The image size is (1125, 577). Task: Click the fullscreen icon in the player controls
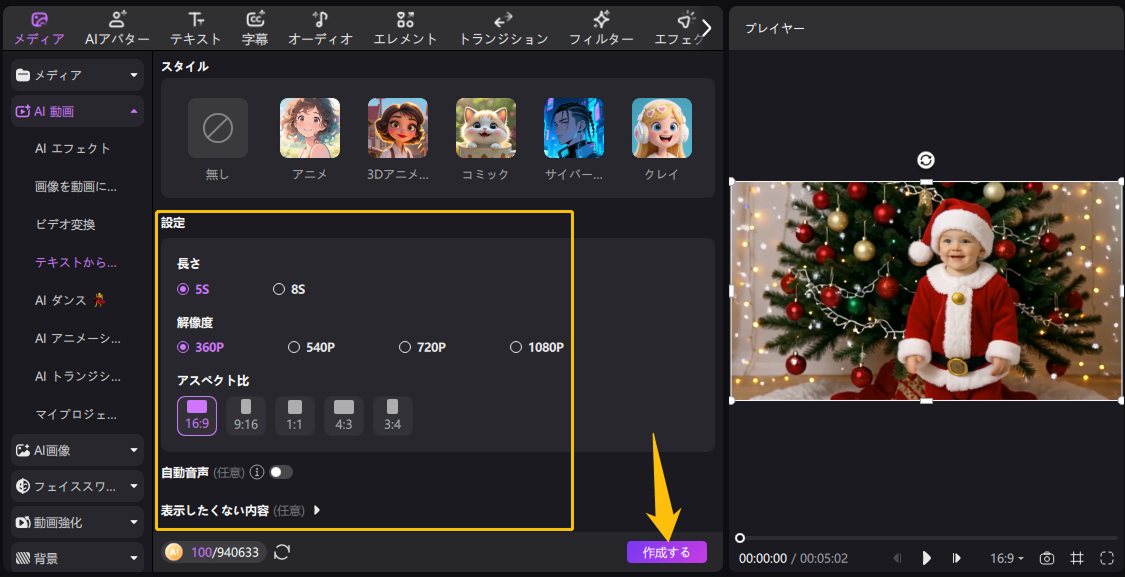tap(1104, 558)
